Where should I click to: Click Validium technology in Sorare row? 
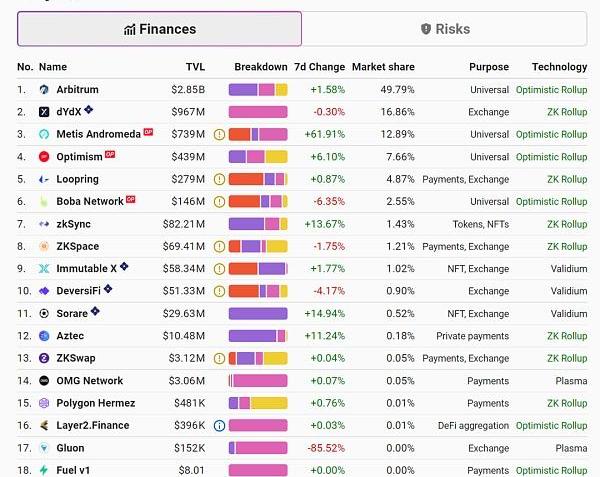(x=569, y=314)
